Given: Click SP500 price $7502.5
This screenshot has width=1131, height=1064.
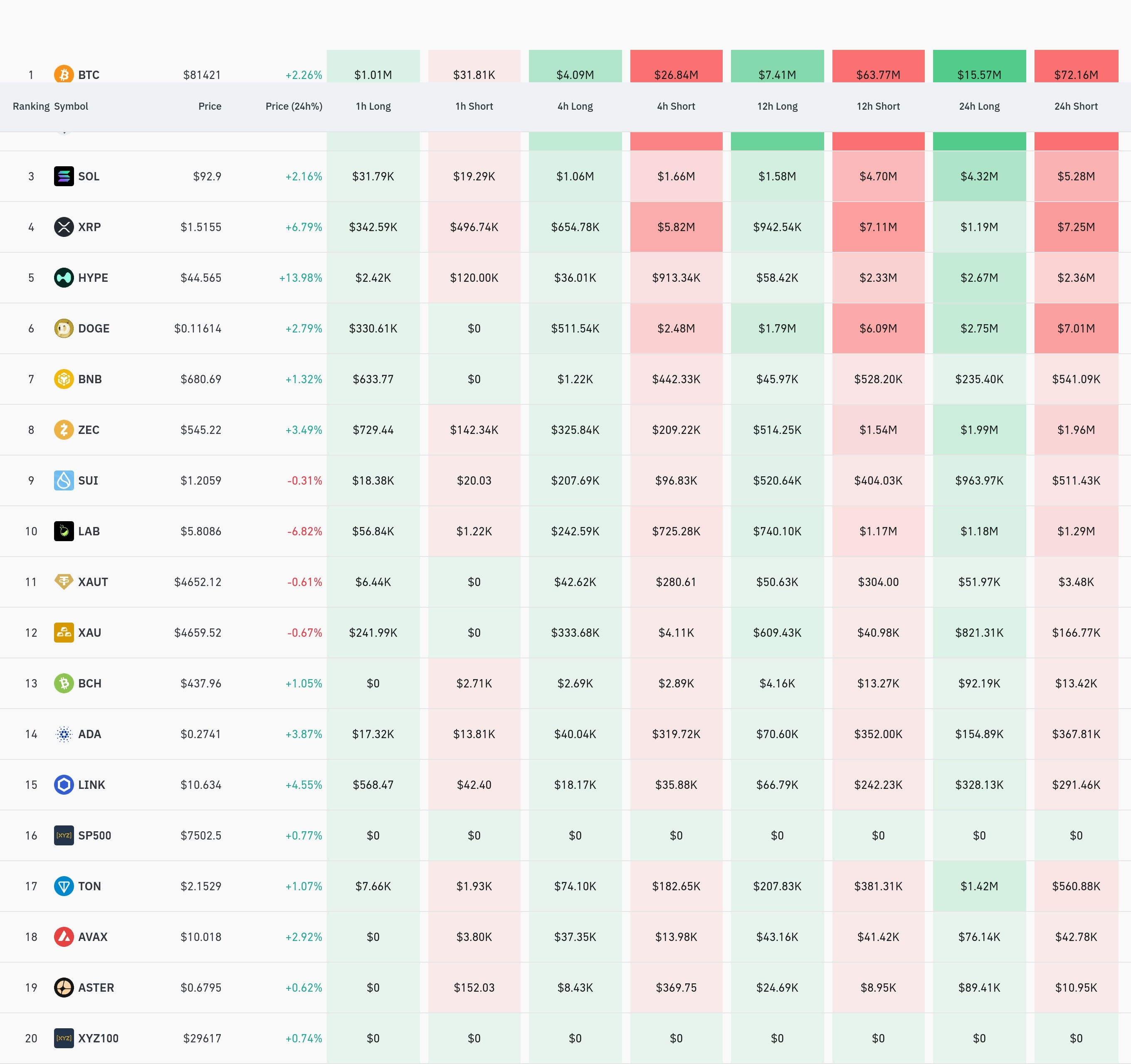Looking at the screenshot, I should point(201,835).
